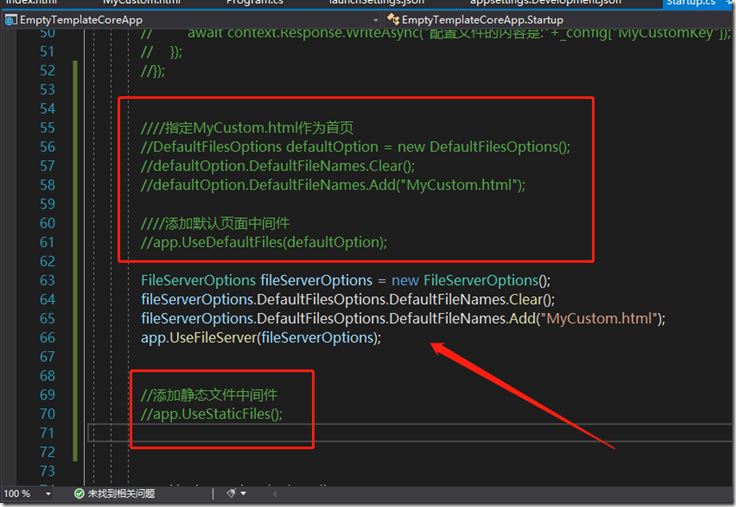The image size is (736, 507).
Task: Select the Program.cs tab
Action: click(255, 3)
